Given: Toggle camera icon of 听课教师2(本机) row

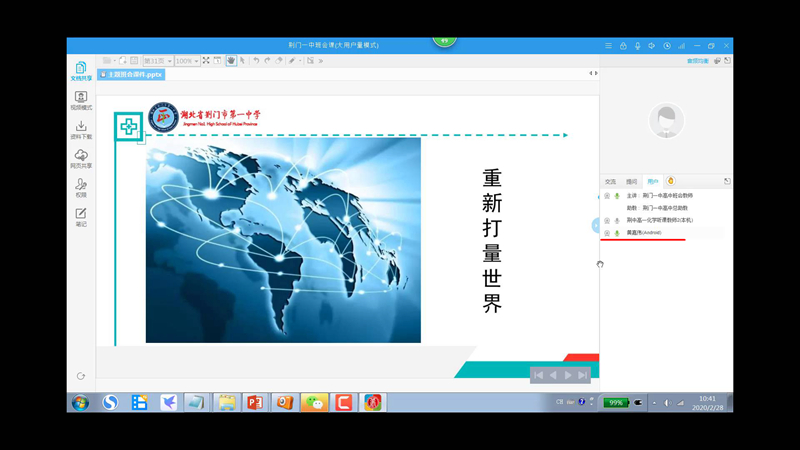Looking at the screenshot, I should click(x=607, y=220).
